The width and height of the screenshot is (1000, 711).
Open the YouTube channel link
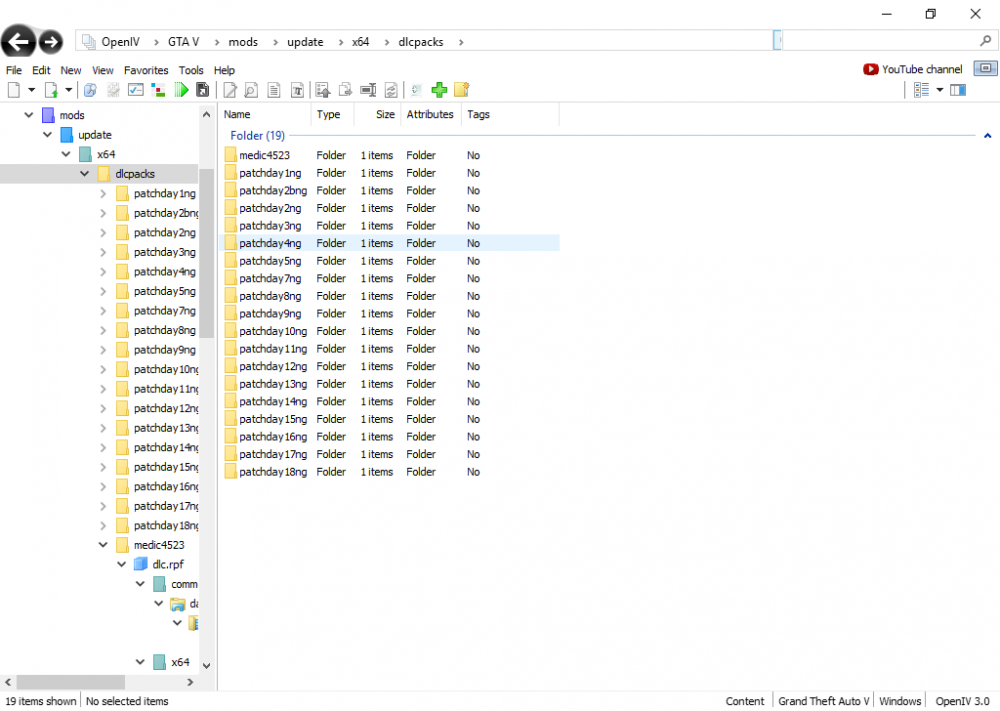pos(913,69)
